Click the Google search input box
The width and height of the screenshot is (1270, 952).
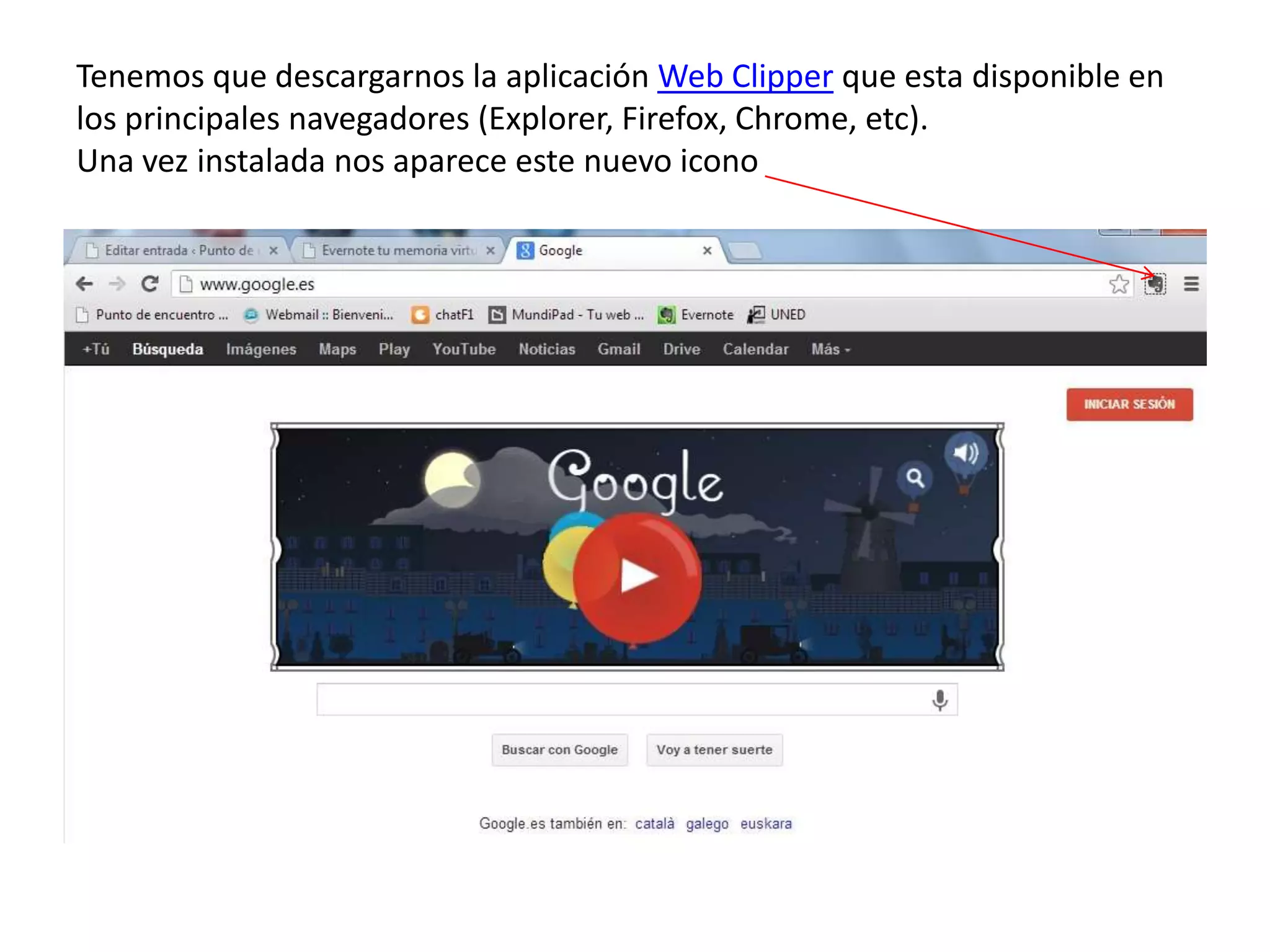point(620,700)
